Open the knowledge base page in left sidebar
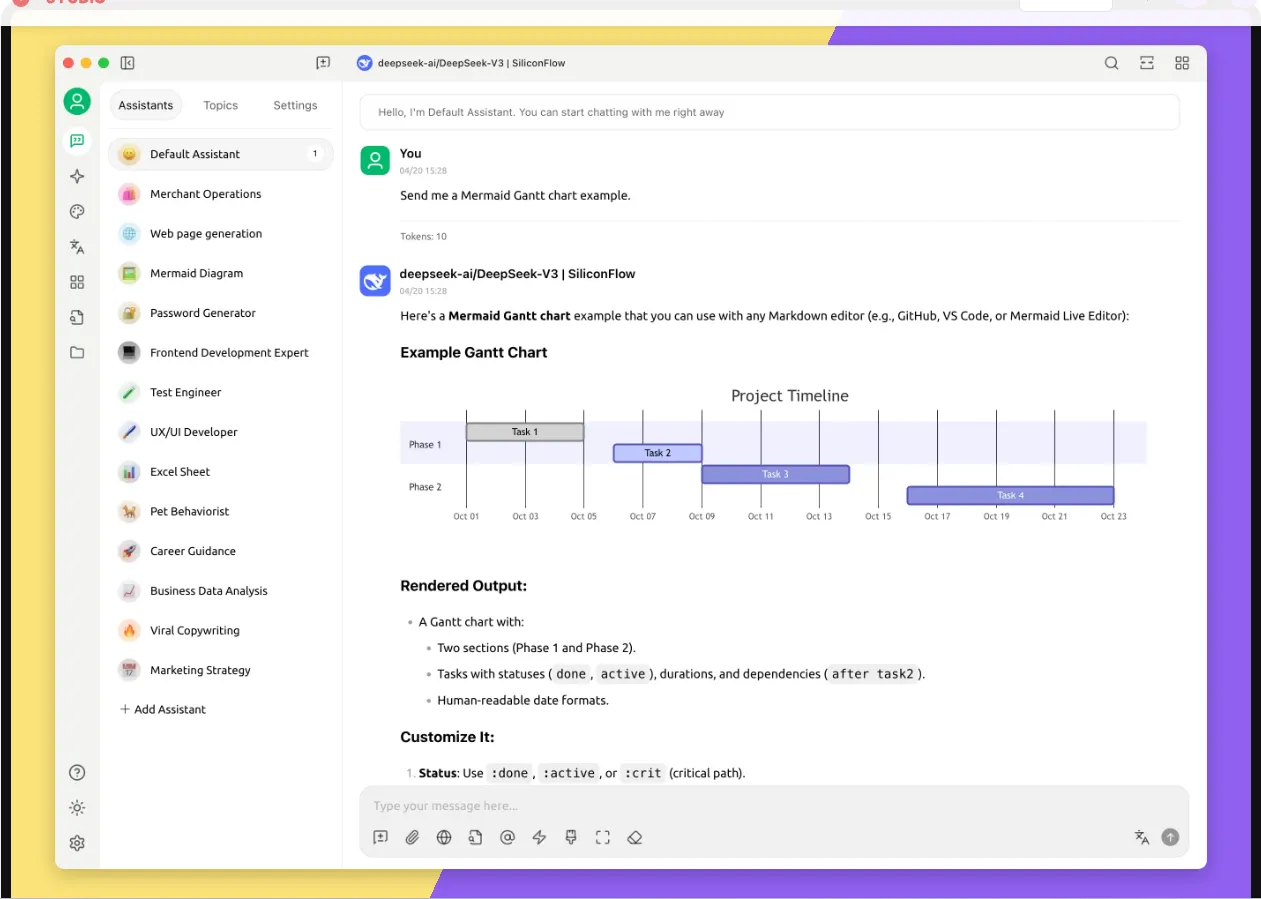Image resolution: width=1261 pixels, height=899 pixels. (x=77, y=317)
